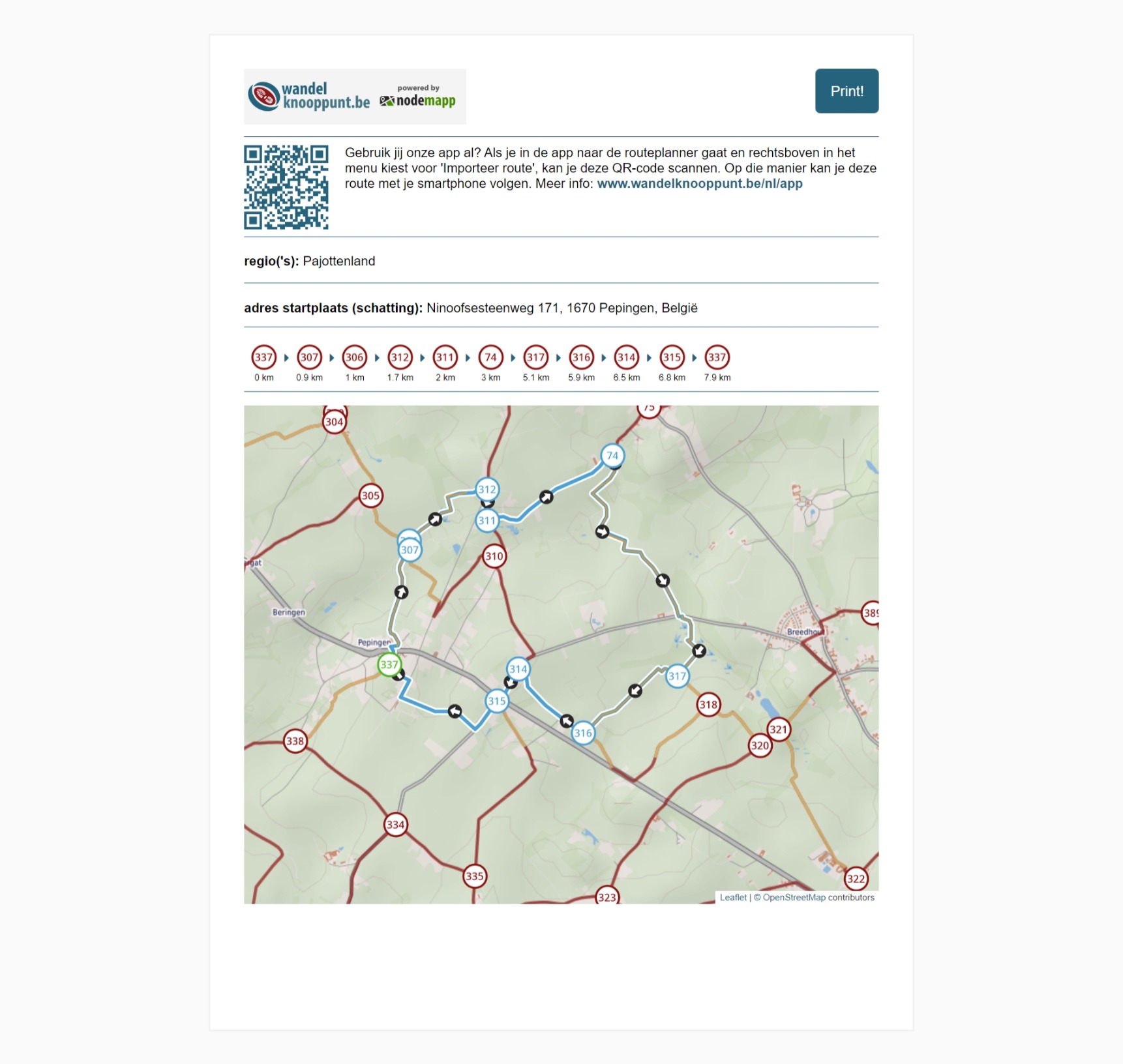Click blue map marker 312

(x=487, y=490)
